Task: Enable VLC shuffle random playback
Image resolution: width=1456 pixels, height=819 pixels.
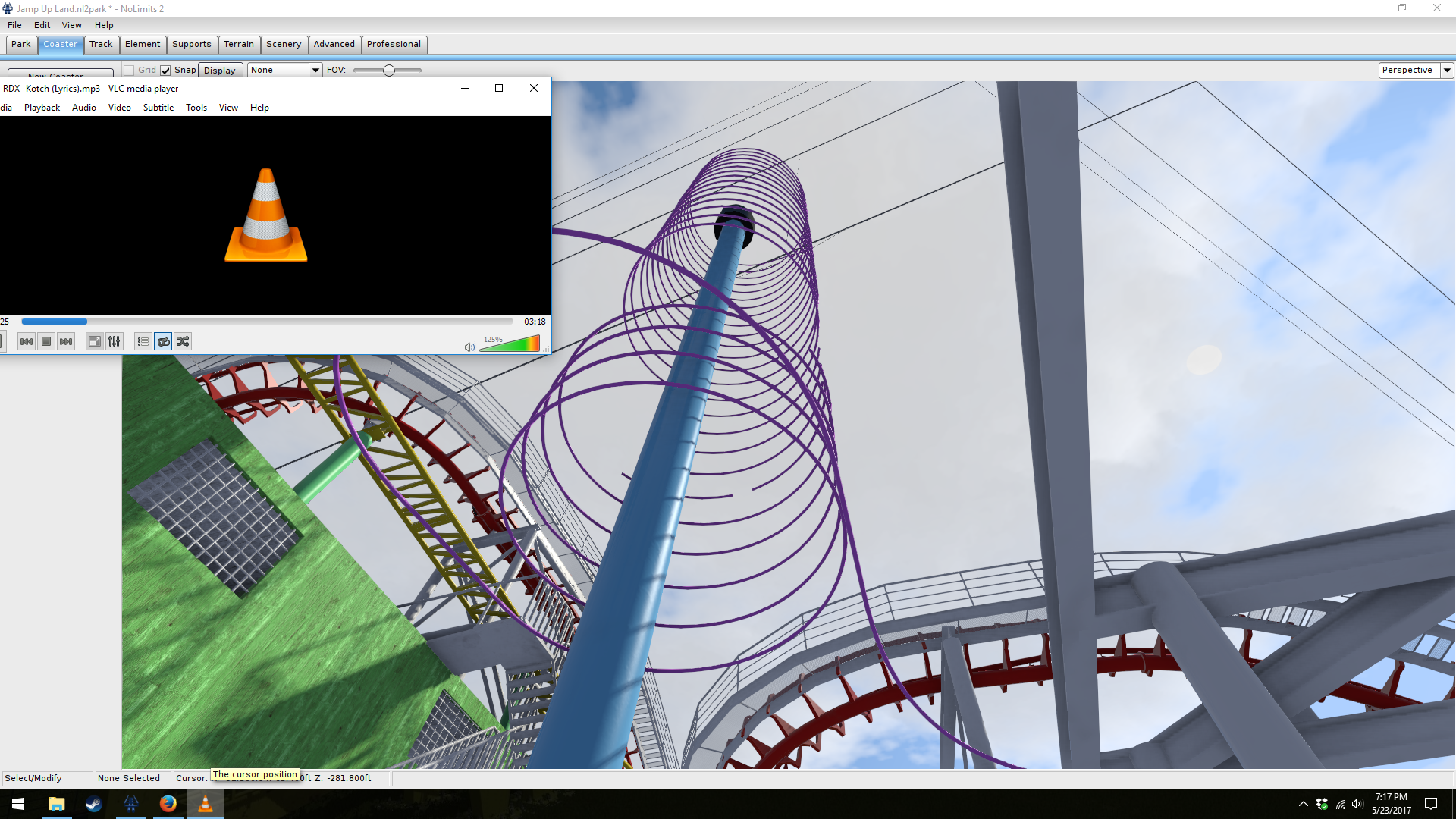Action: point(183,342)
